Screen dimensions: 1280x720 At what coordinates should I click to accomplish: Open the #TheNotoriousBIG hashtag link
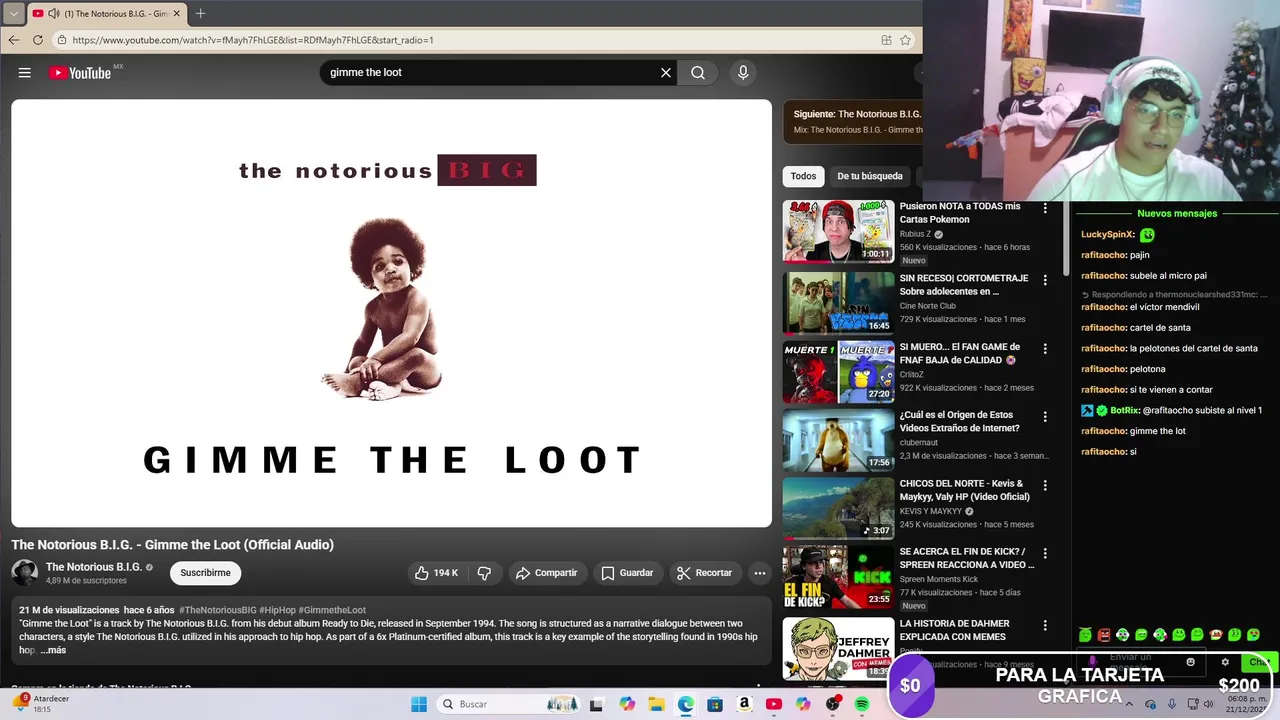pyautogui.click(x=218, y=610)
